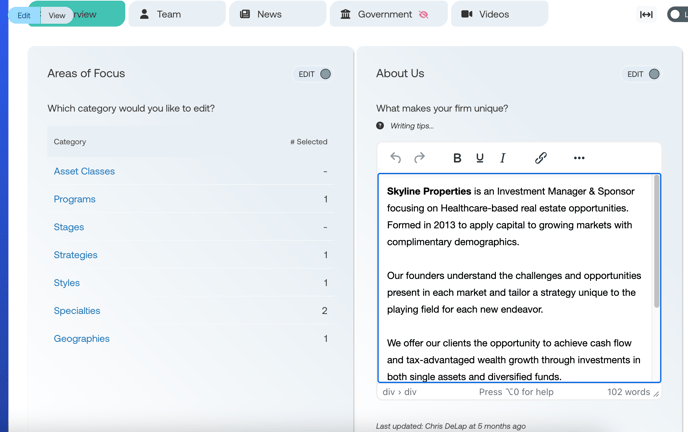Click the 'Last updated: Chris DeLap' note
The height and width of the screenshot is (432, 688).
coord(451,426)
